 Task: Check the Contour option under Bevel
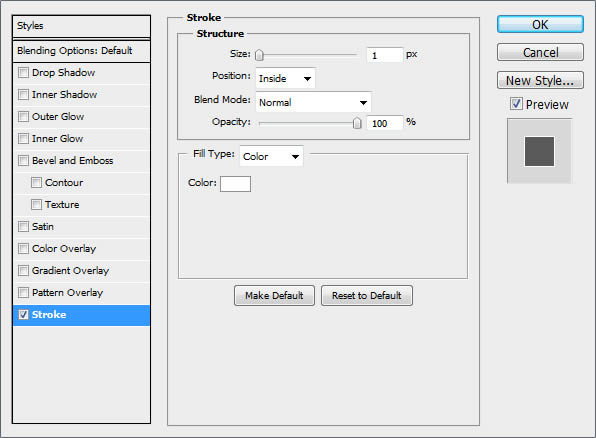tap(36, 182)
